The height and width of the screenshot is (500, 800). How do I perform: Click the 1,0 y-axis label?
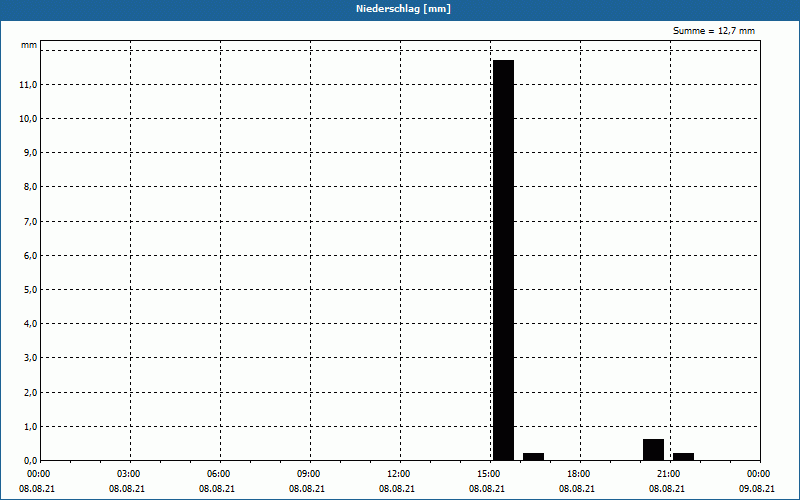(x=30, y=427)
